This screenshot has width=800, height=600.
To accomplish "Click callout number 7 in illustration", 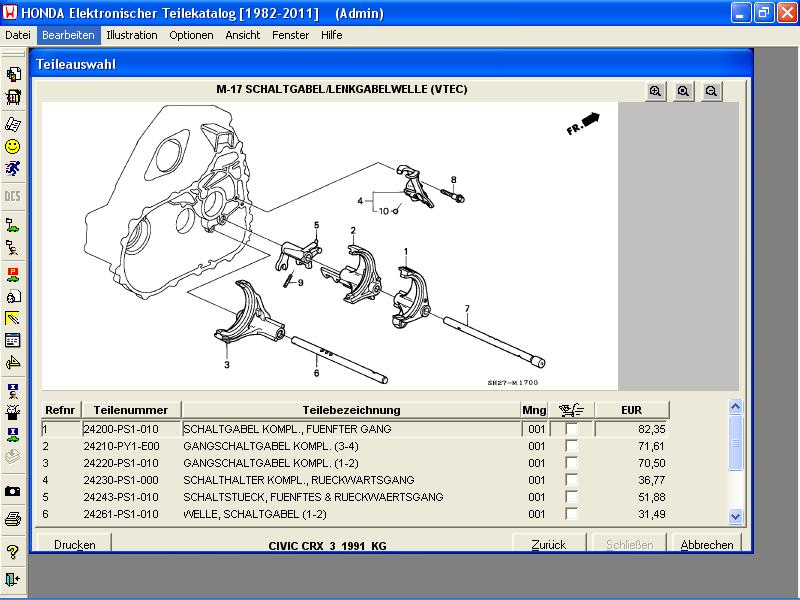I will (467, 308).
